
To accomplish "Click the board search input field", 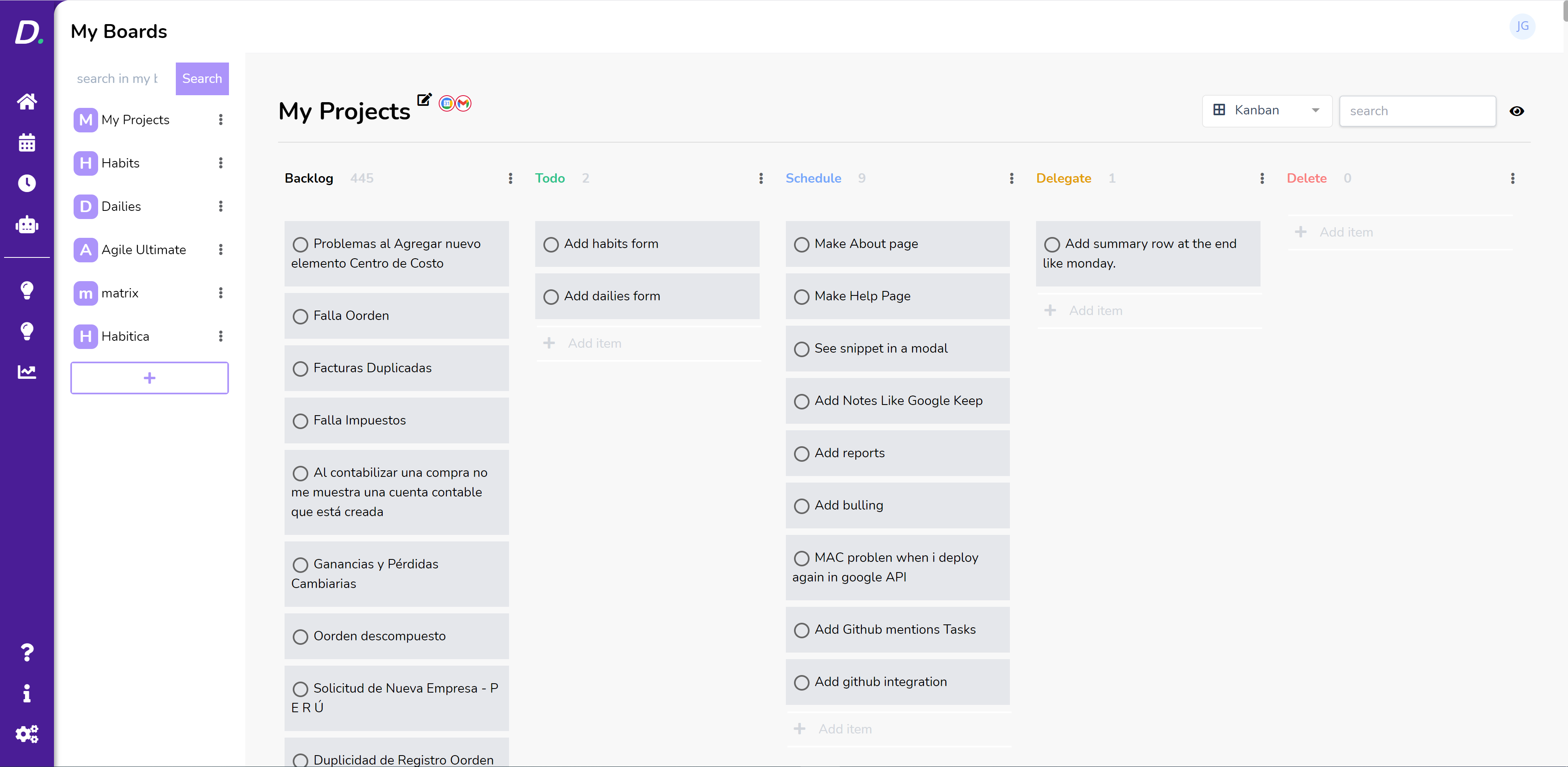I will 1417,111.
